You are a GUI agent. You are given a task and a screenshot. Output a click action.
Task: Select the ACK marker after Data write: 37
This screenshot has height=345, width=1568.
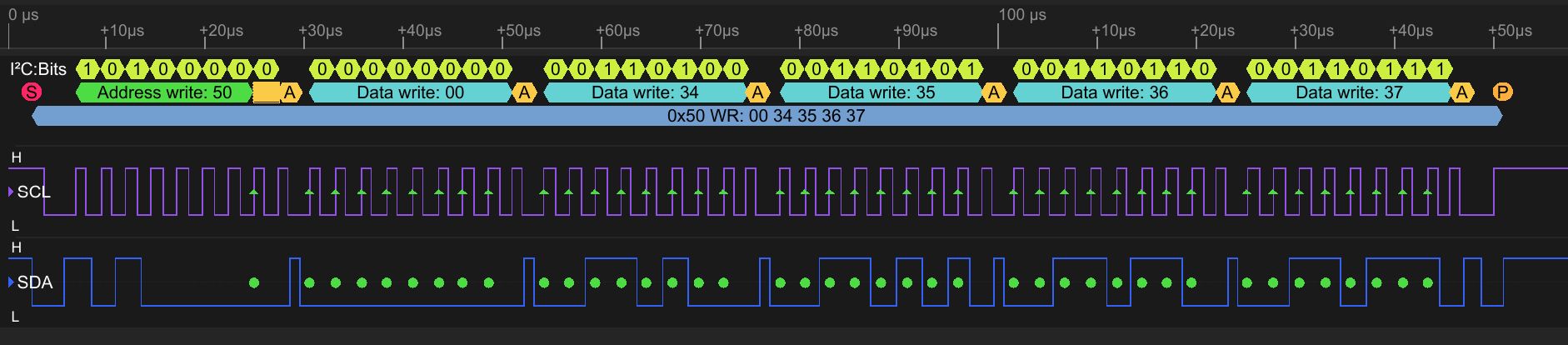pos(1462,92)
